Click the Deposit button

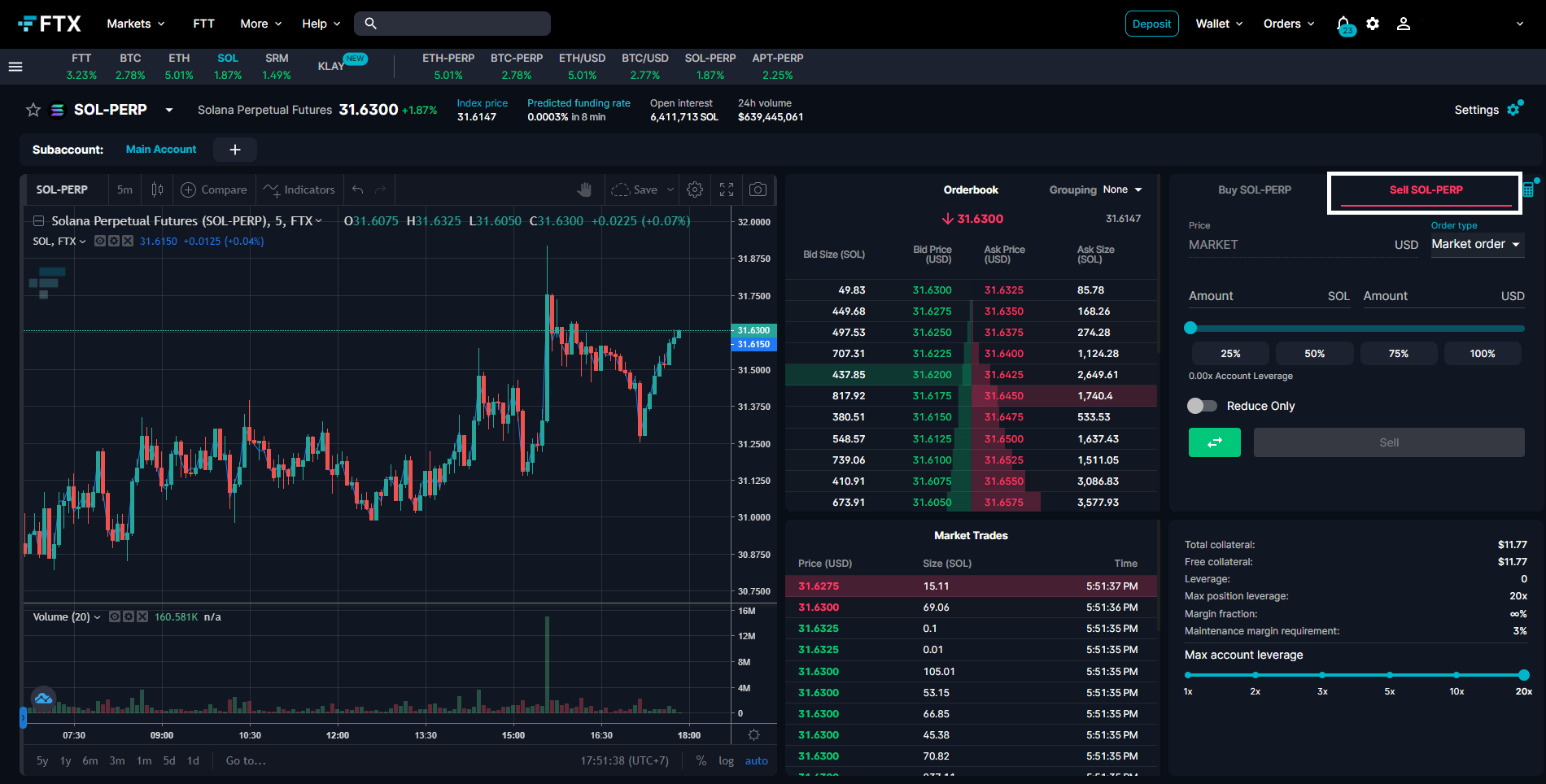pyautogui.click(x=1151, y=24)
